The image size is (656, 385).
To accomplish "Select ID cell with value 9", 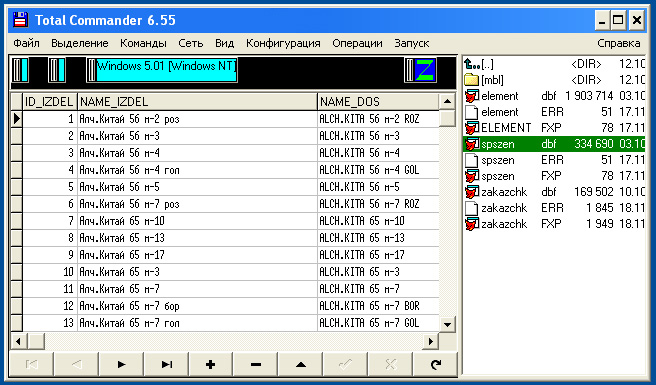I will pos(50,255).
